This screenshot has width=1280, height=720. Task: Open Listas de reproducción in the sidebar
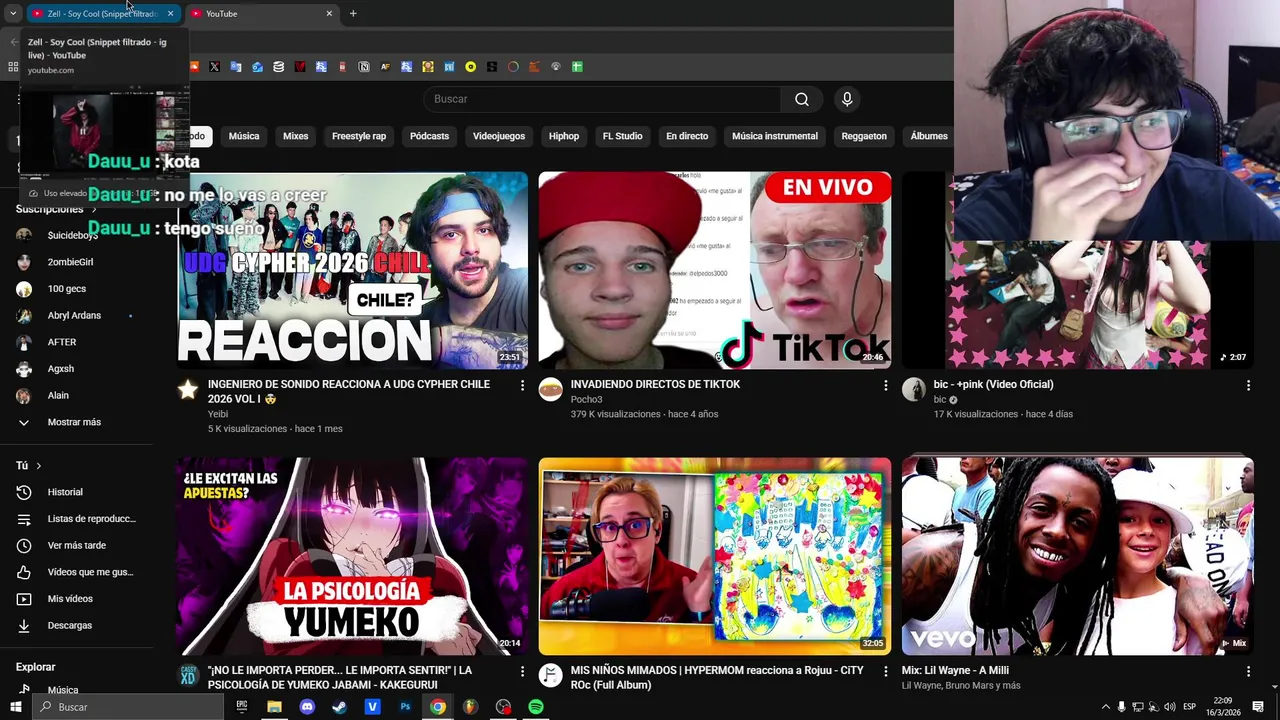(76, 519)
